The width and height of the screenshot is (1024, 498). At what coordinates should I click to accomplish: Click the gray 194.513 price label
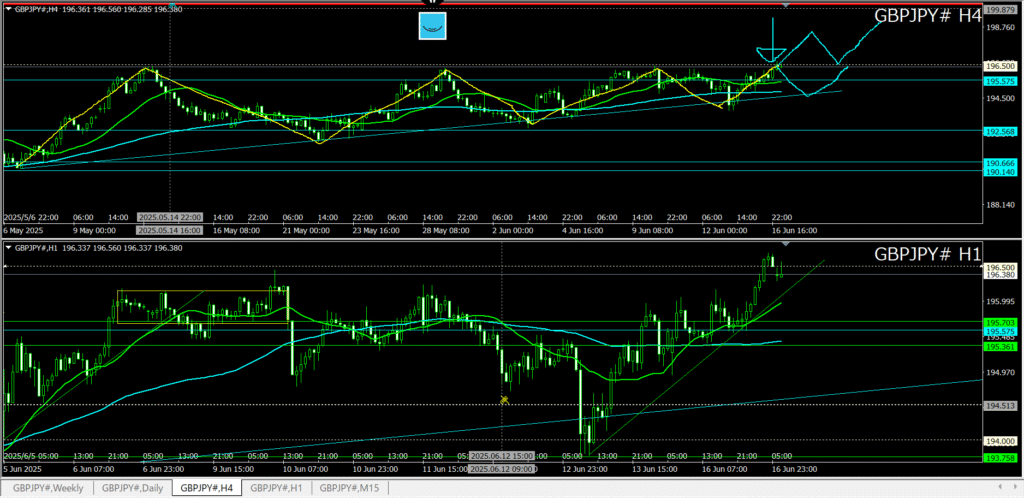click(x=1000, y=405)
